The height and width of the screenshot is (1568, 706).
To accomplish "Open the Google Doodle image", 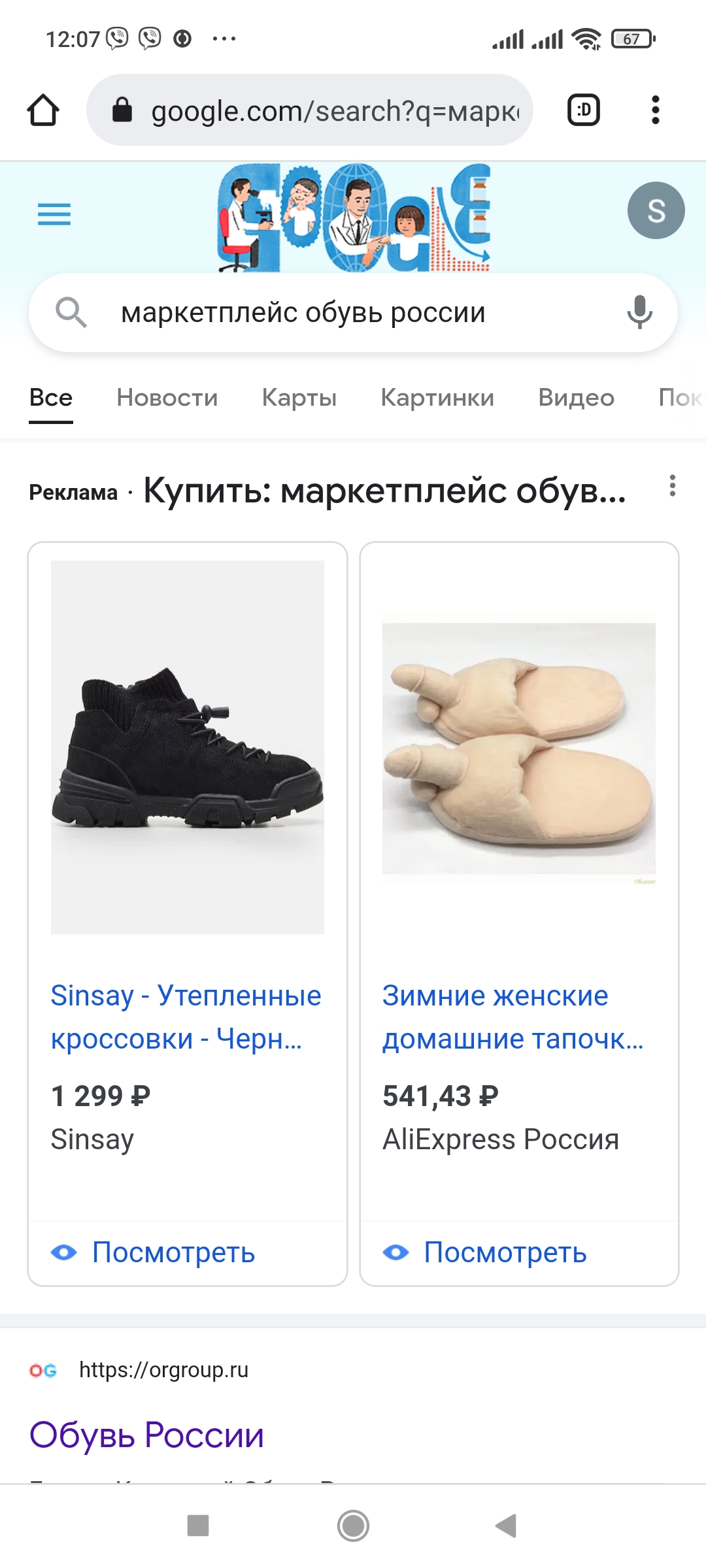I will [354, 218].
